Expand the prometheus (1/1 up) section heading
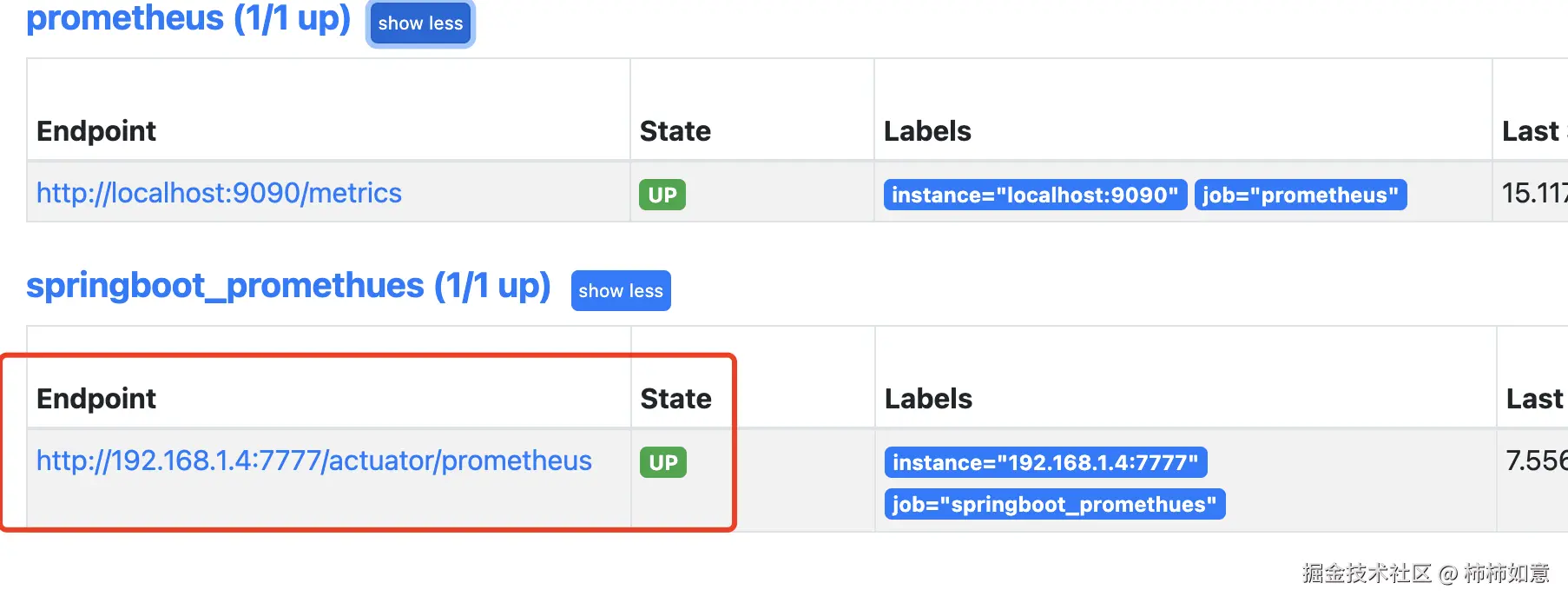This screenshot has width=1568, height=603. [x=188, y=19]
